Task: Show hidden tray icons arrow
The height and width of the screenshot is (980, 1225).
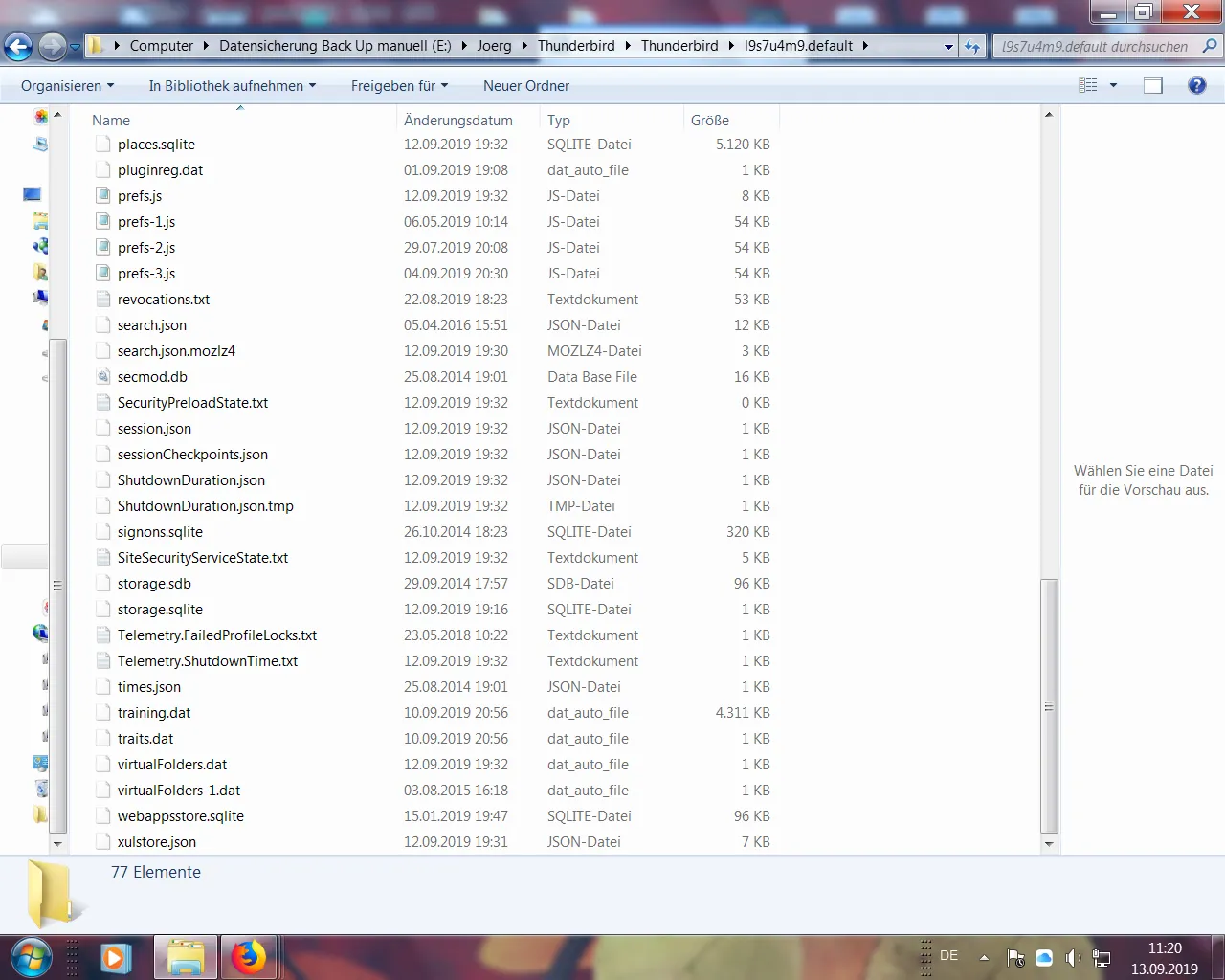Action: point(984,957)
